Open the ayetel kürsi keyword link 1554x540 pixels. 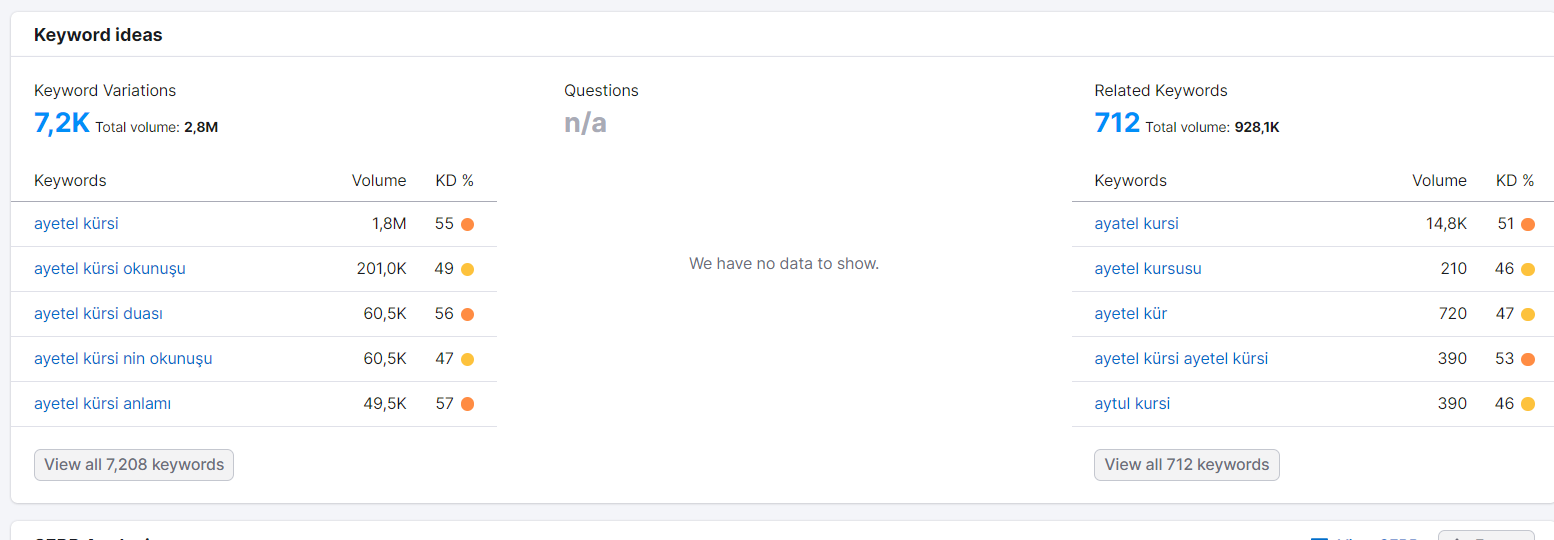[76, 224]
